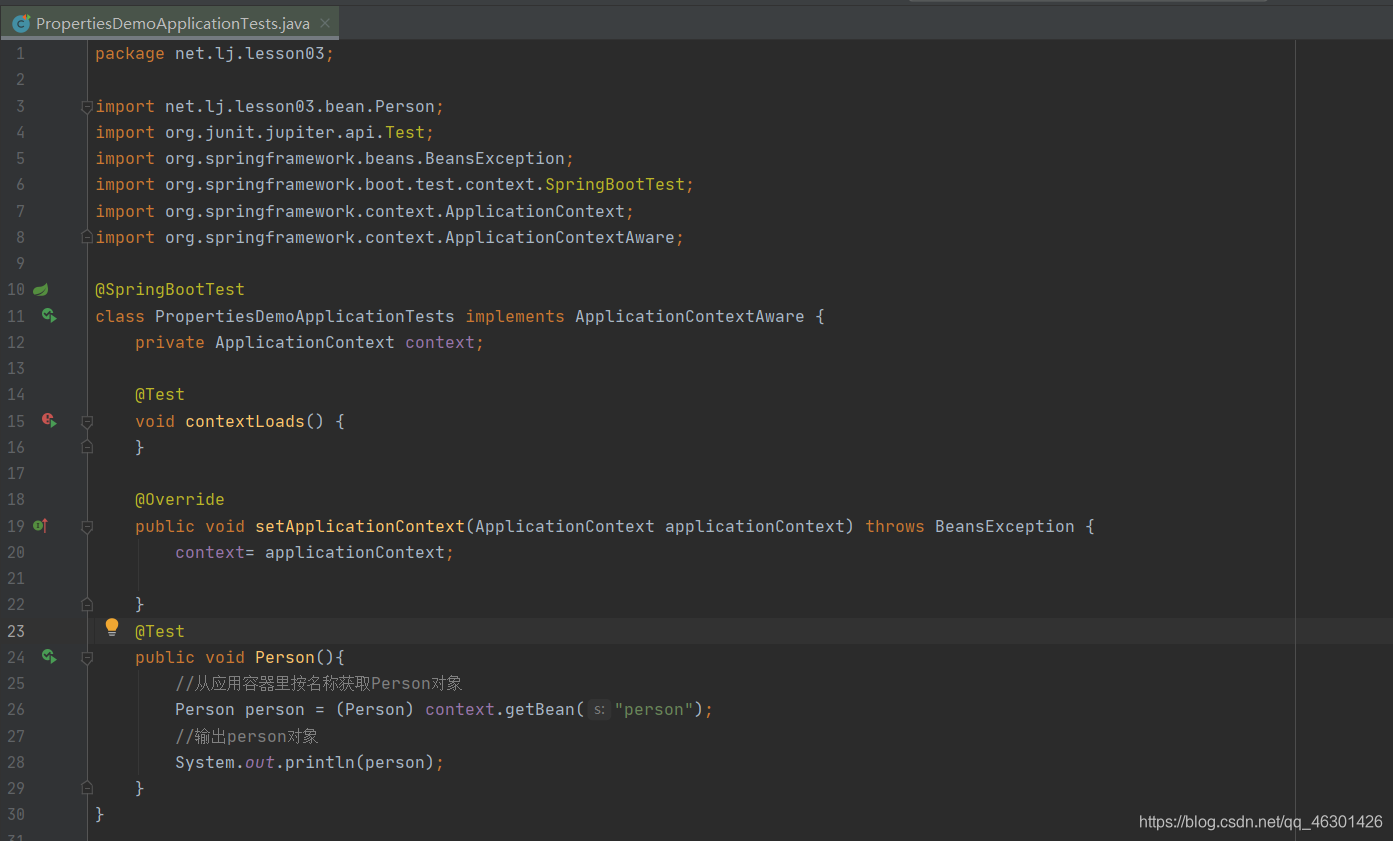The height and width of the screenshot is (841, 1393).
Task: Run the Person() test from its gutter icon
Action: tap(48, 657)
